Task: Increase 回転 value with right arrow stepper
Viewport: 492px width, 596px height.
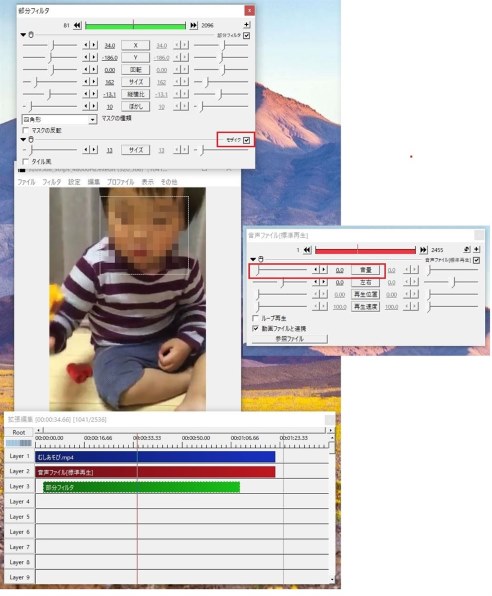Action: point(94,70)
